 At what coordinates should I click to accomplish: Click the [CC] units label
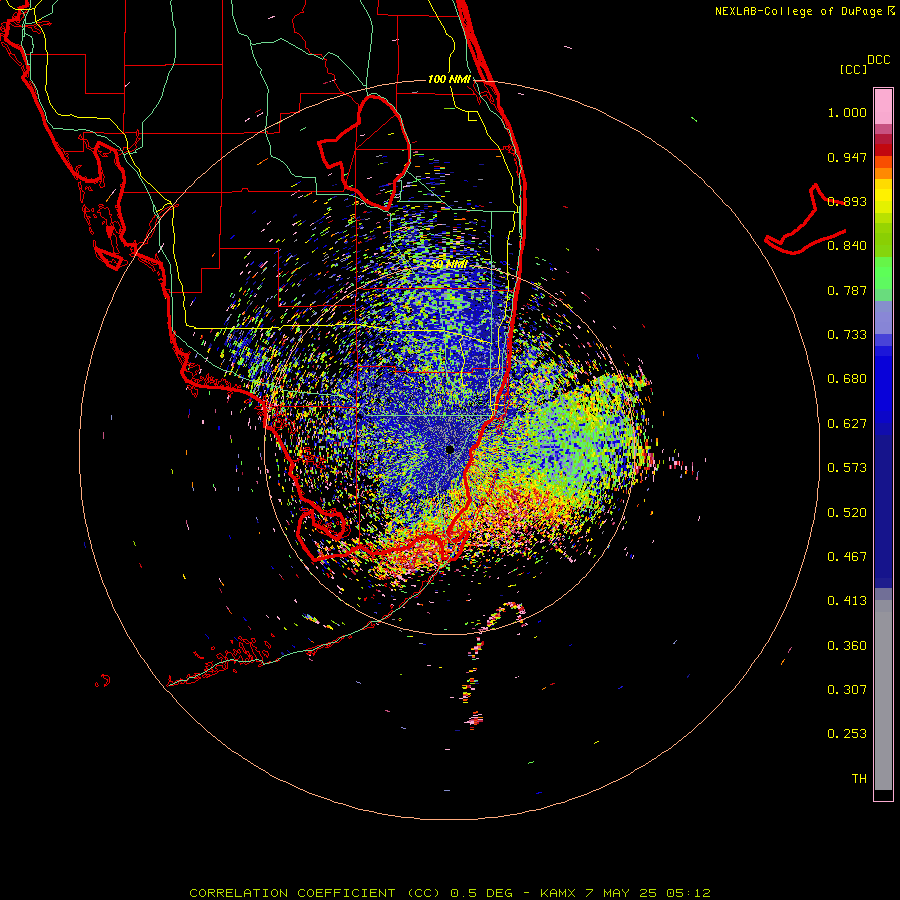pyautogui.click(x=853, y=69)
